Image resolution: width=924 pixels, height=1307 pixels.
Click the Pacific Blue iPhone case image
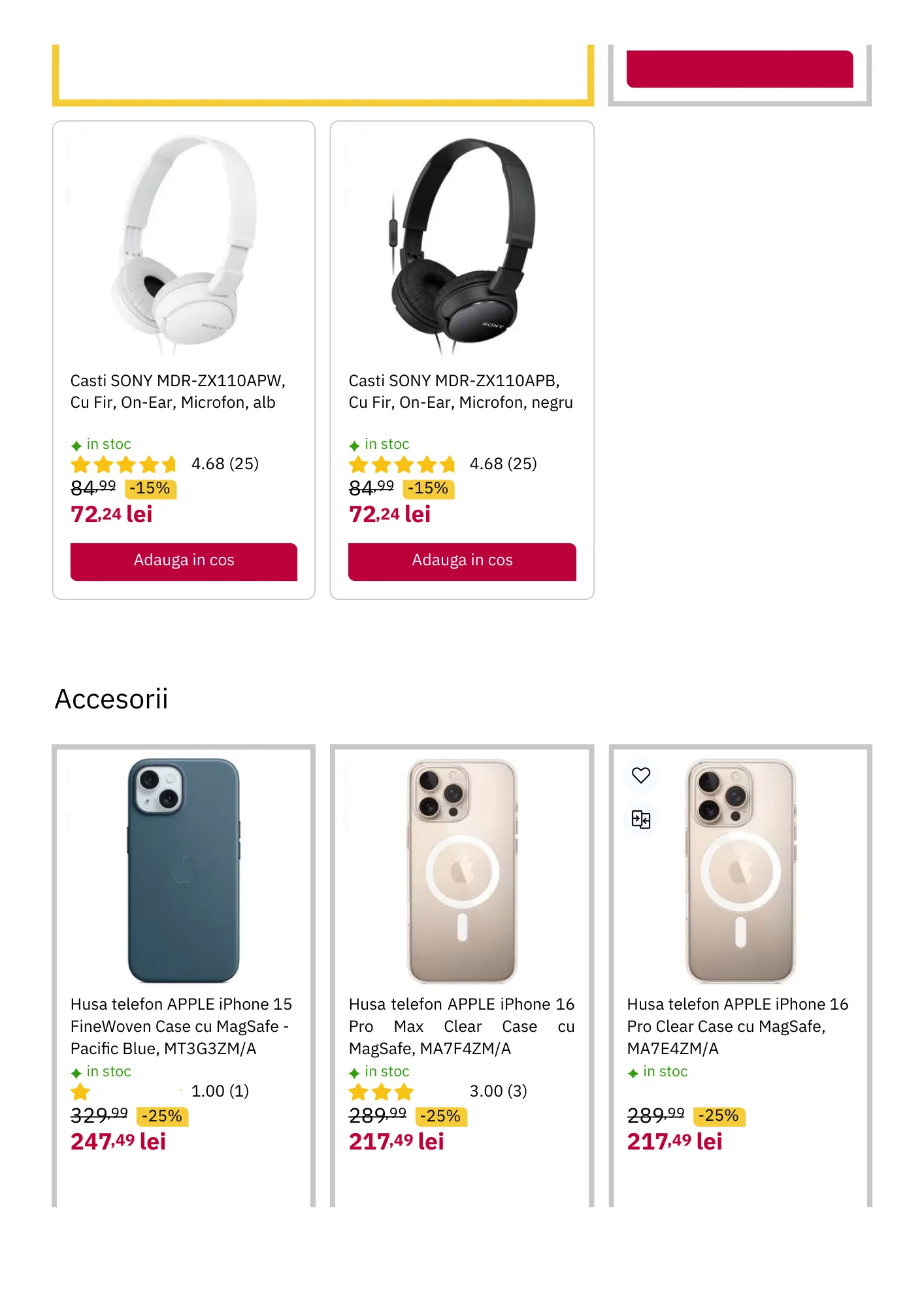tap(184, 869)
